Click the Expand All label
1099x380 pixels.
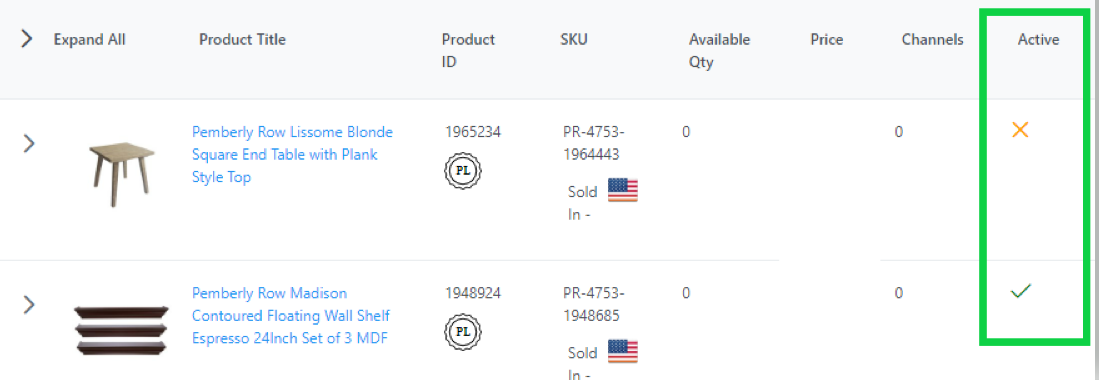pyautogui.click(x=90, y=39)
